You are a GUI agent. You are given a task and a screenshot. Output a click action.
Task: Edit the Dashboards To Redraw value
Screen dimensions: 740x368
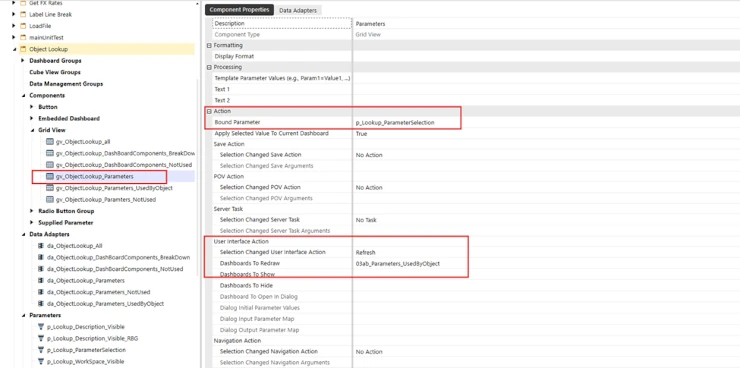(546, 264)
